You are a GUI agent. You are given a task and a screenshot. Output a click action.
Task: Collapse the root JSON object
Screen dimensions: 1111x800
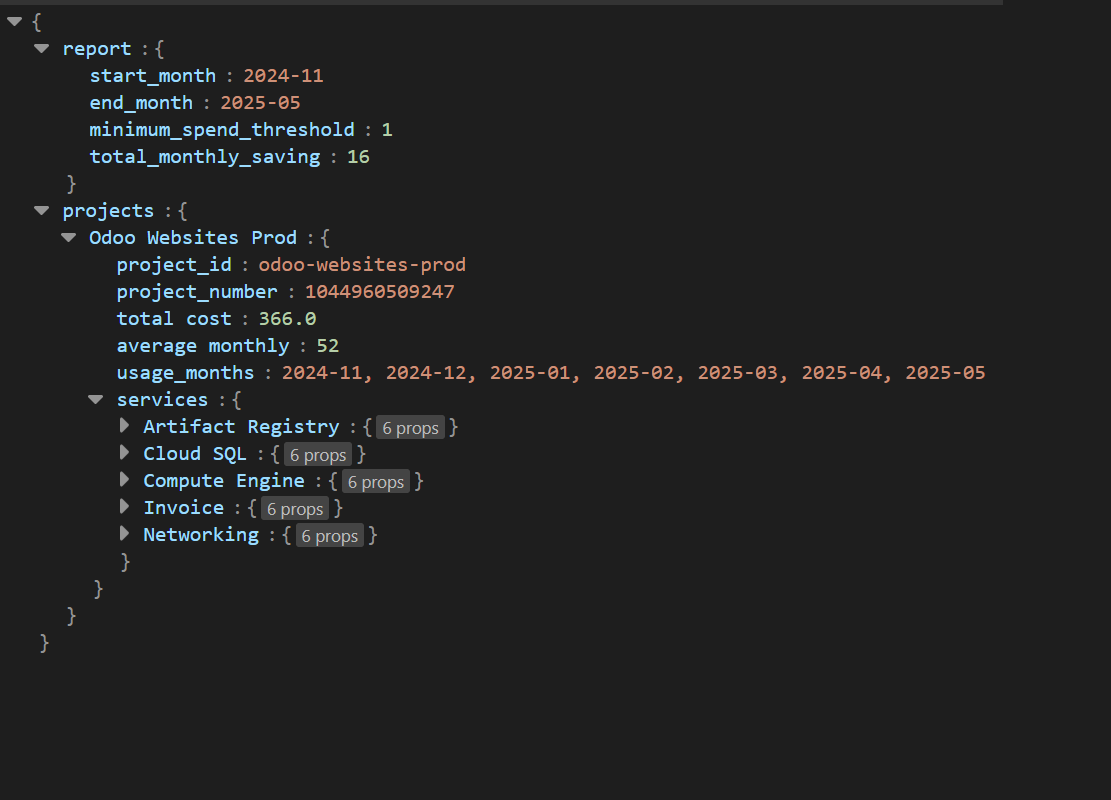click(14, 21)
